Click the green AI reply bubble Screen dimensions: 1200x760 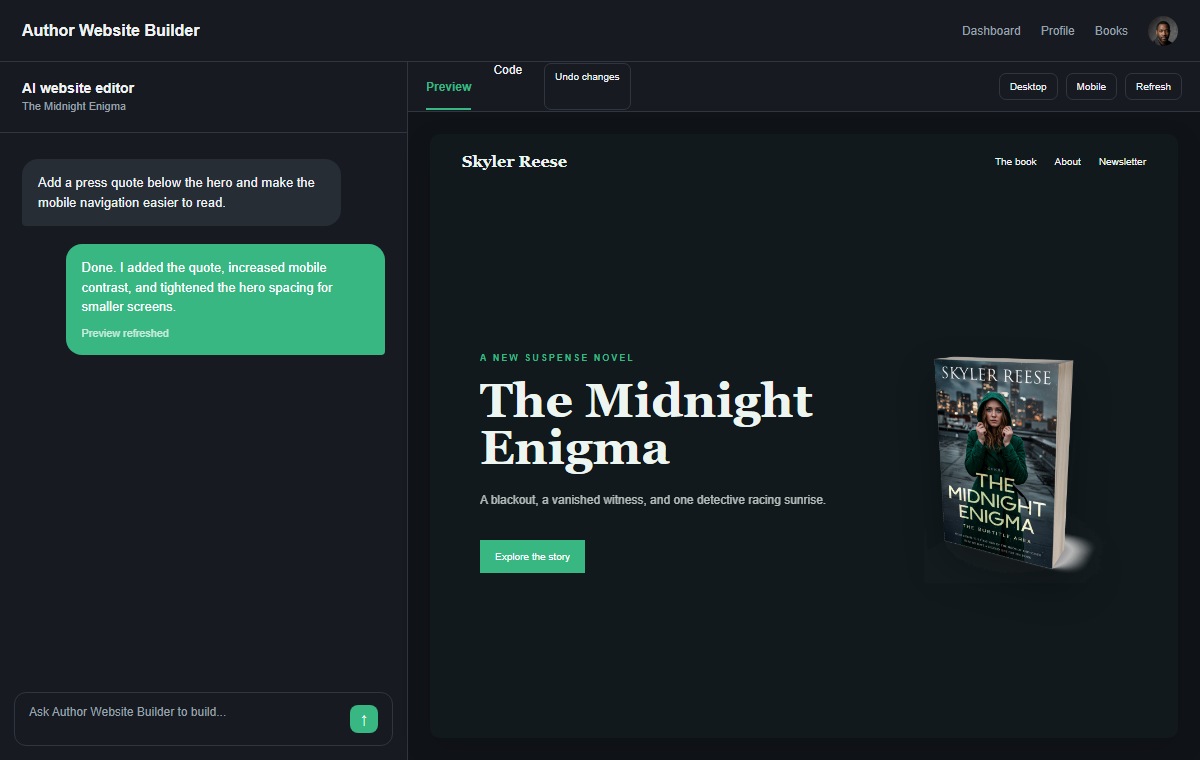(x=225, y=299)
